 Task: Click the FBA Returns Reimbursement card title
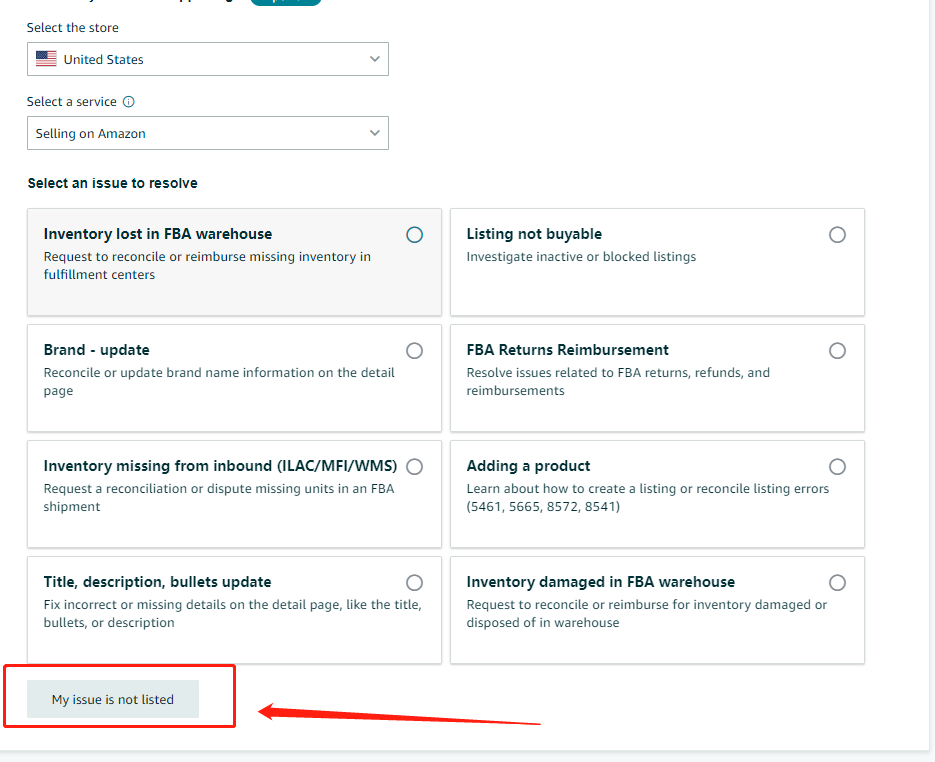pos(567,350)
